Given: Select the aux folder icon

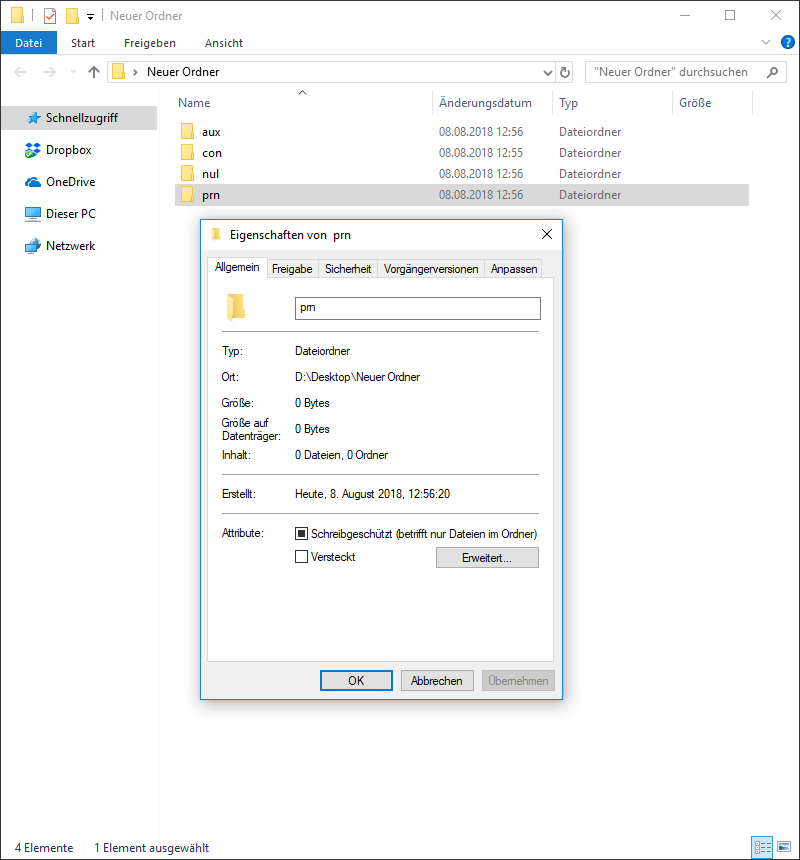Looking at the screenshot, I should 188,132.
